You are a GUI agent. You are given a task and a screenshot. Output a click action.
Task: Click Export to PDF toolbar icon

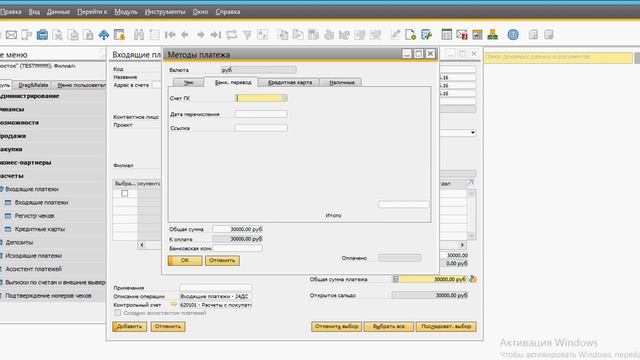coord(88,35)
